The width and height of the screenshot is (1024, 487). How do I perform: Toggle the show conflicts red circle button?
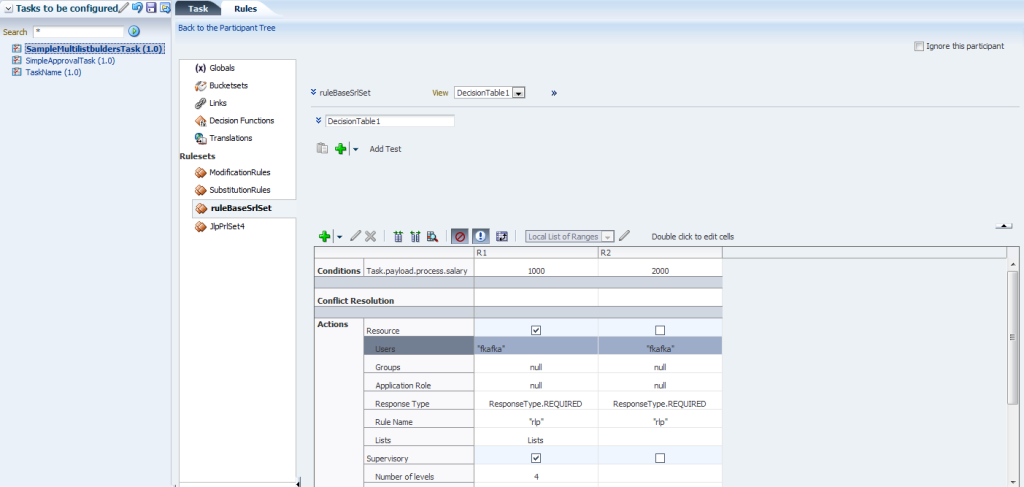(460, 236)
